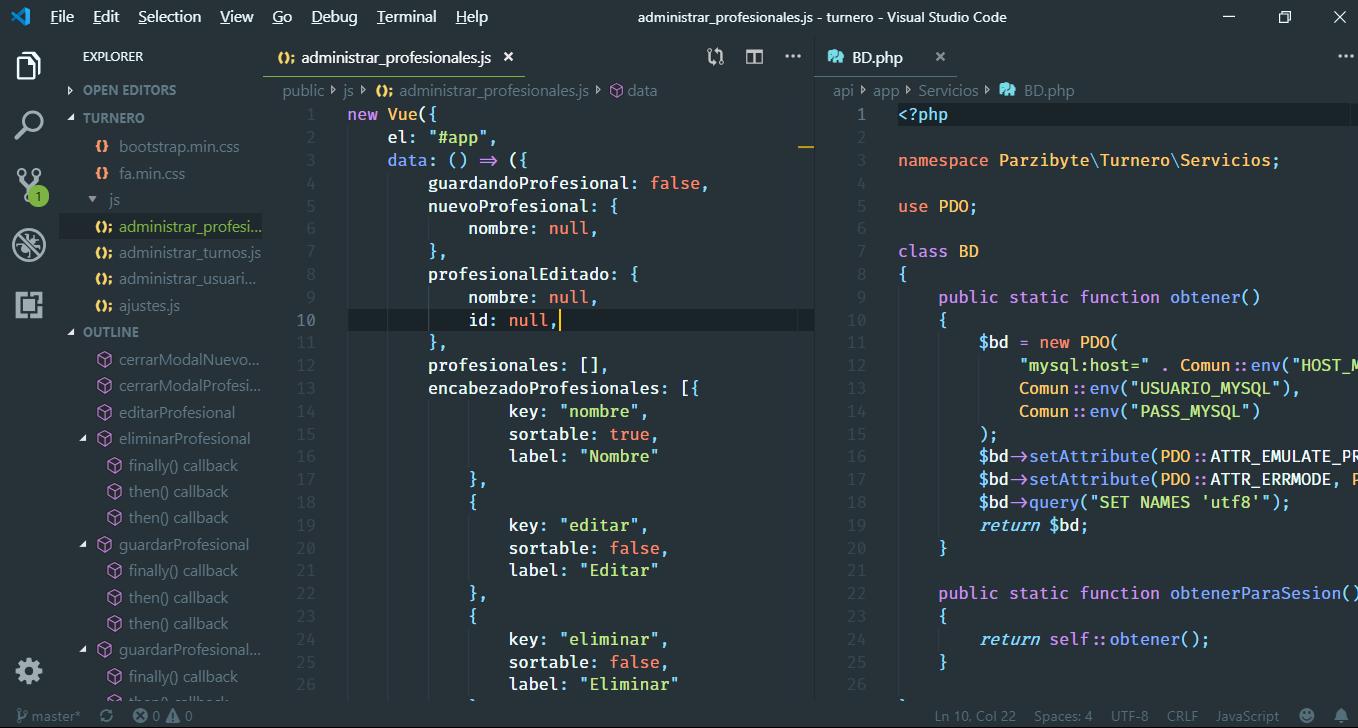
Task: Open ajustes.js file
Action: pyautogui.click(x=149, y=306)
